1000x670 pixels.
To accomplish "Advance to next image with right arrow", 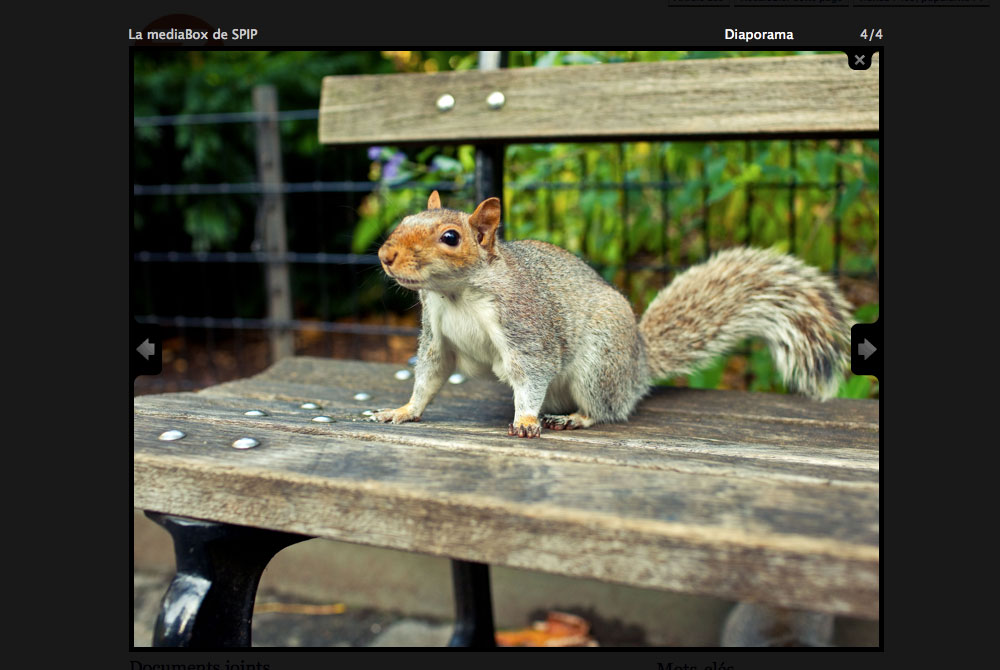I will point(866,349).
